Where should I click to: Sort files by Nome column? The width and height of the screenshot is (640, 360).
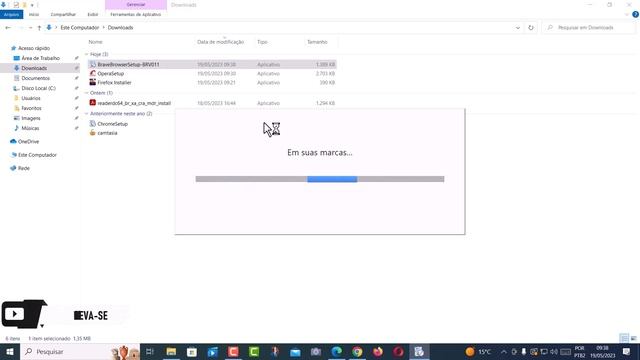point(96,42)
